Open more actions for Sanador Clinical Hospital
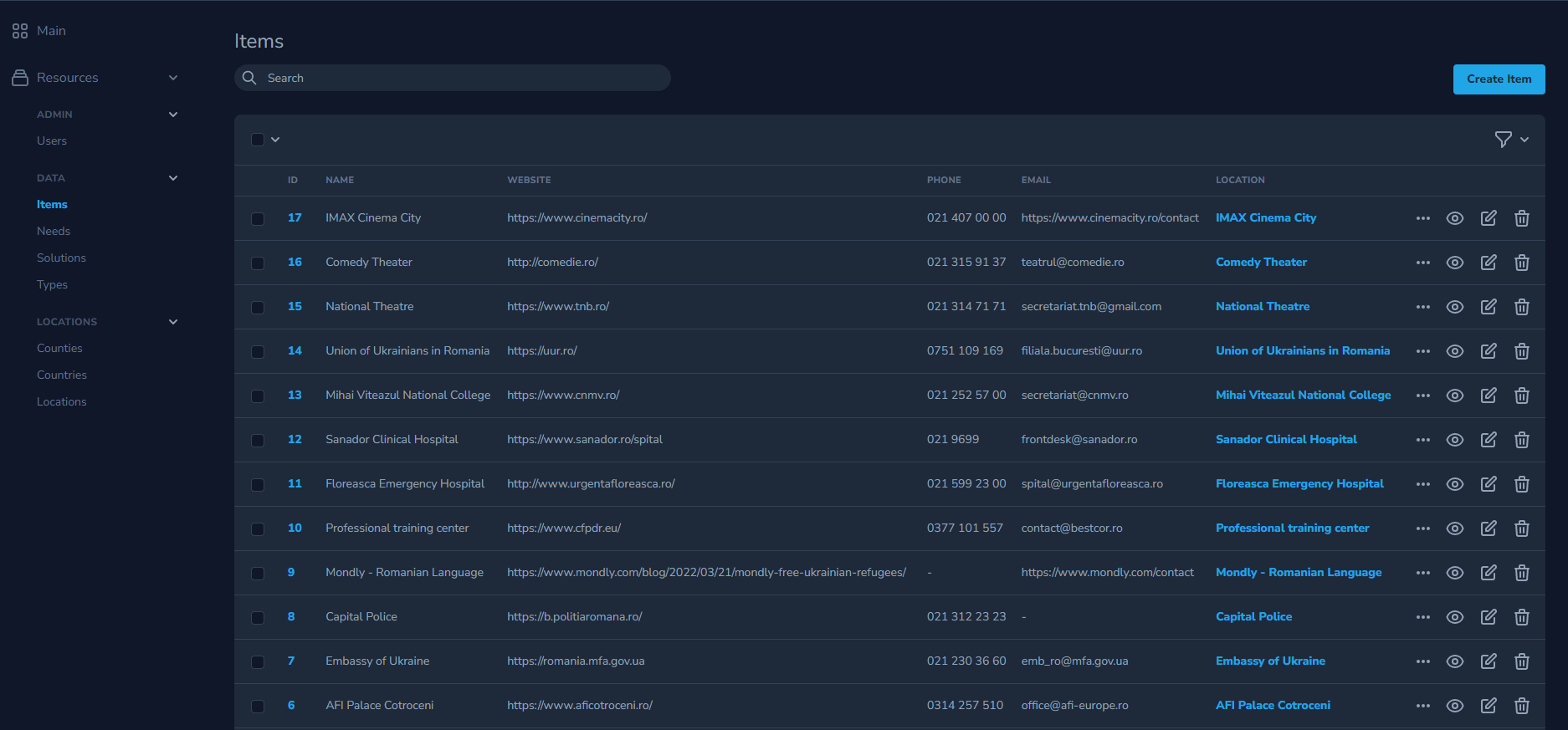The height and width of the screenshot is (730, 1568). point(1423,440)
